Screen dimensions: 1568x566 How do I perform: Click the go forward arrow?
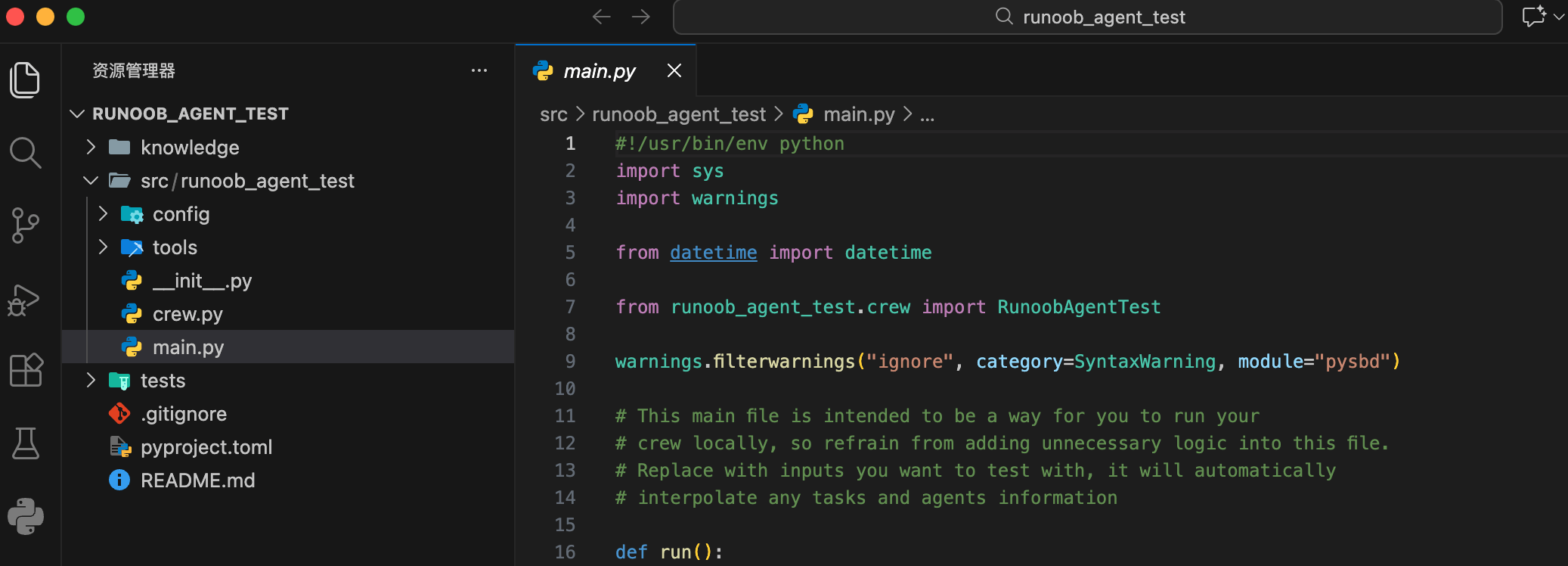[640, 17]
